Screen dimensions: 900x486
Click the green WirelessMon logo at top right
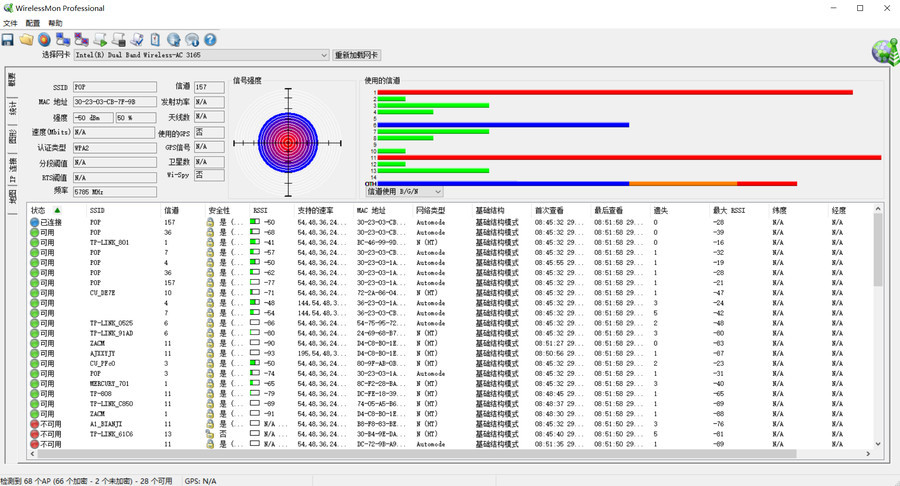[x=883, y=50]
